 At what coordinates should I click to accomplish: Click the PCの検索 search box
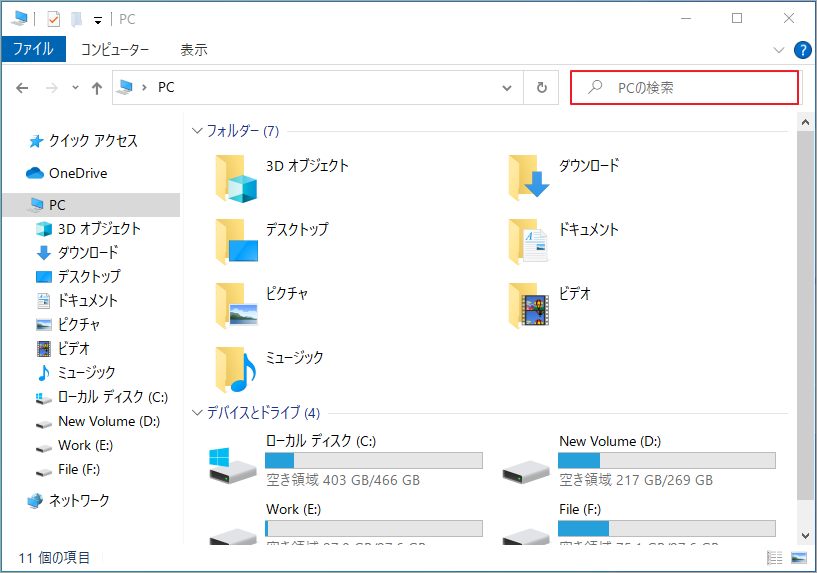pos(684,87)
